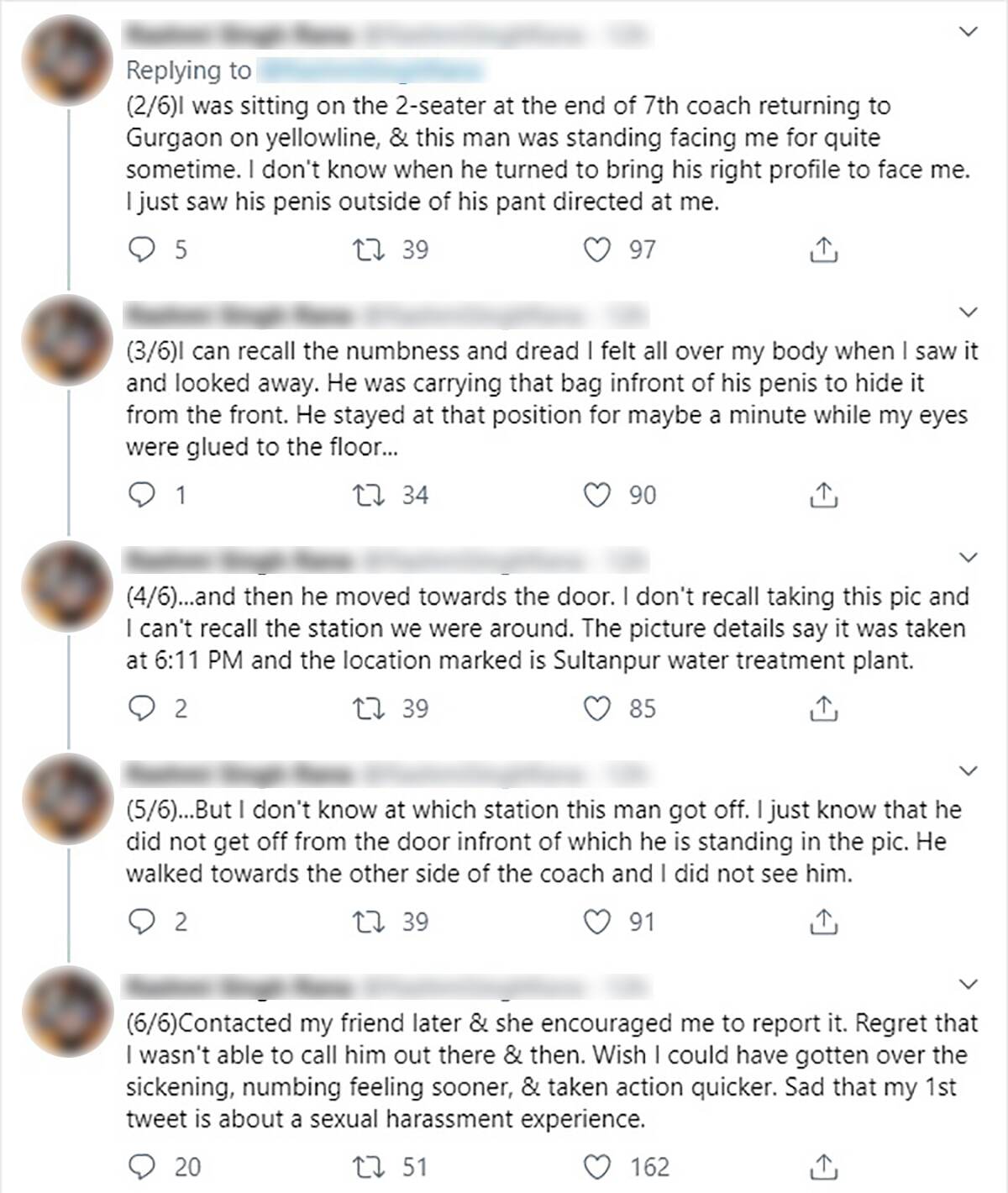
Task: Retweet the (2/6) tweet with 39 retweets
Action: 368,250
